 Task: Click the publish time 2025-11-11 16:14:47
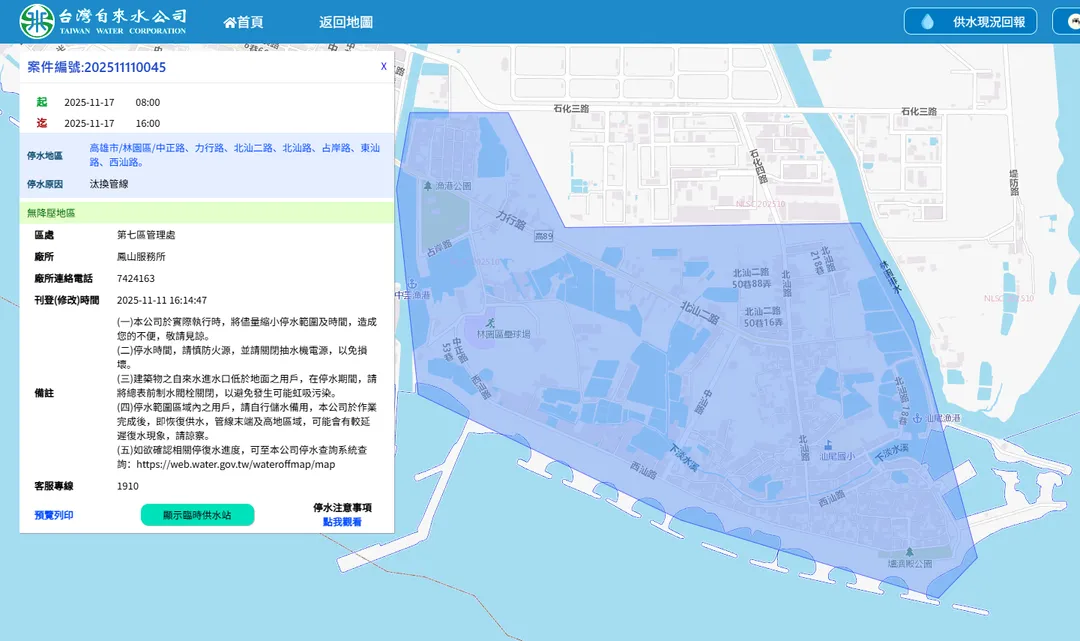tap(162, 300)
